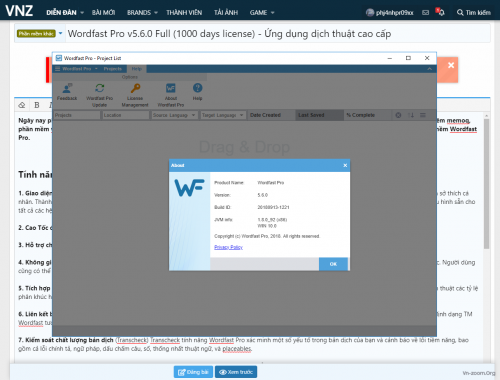Viewport: 500px width, 380px height.
Task: Select the Help tab in Wordfast
Action: (137, 69)
